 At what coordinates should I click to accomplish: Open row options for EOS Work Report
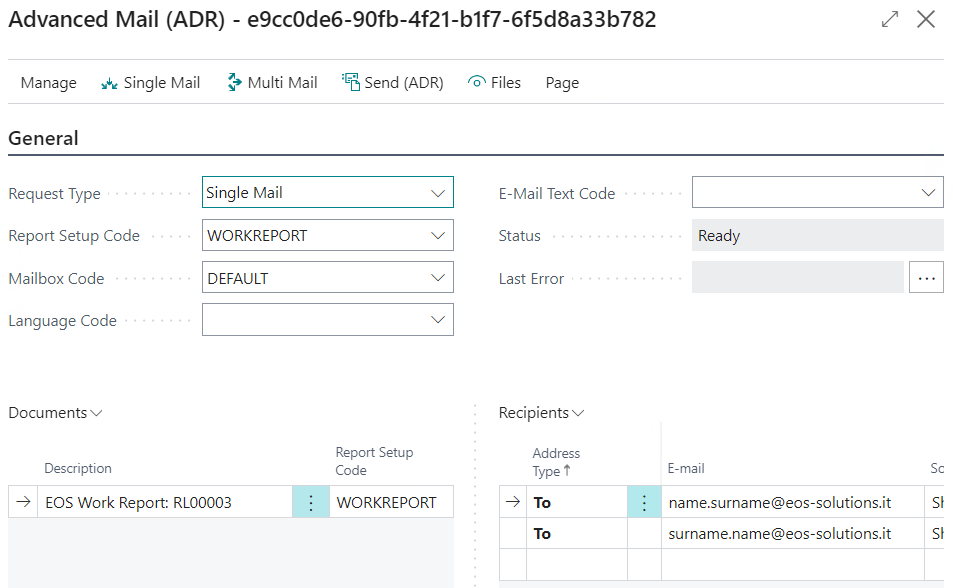[x=311, y=502]
